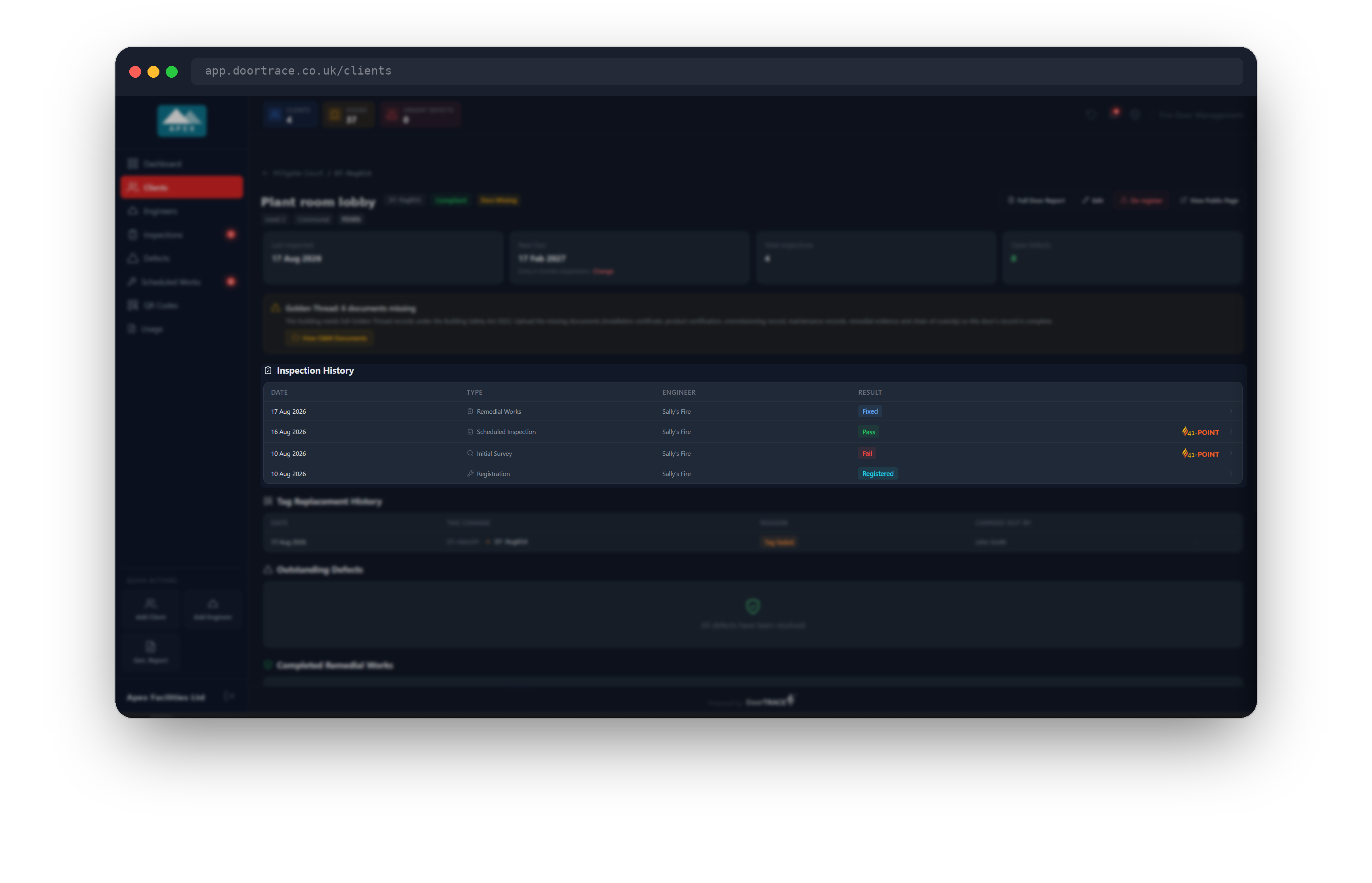Click the blue Fixed result badge
Screen dimensions: 1372x883
[x=869, y=411]
